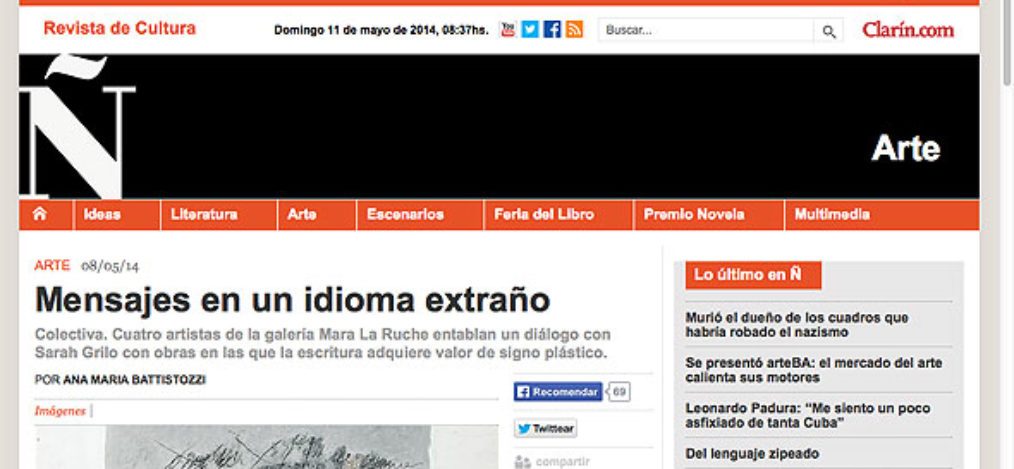Click the article artwork image
Image resolution: width=1014 pixels, height=469 pixels.
click(266, 447)
